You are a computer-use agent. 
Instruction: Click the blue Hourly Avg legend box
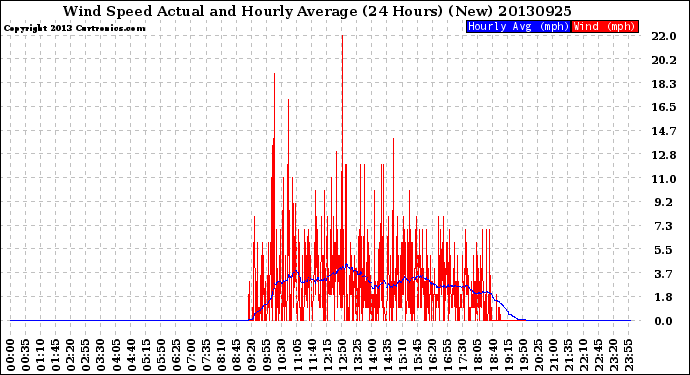[518, 26]
